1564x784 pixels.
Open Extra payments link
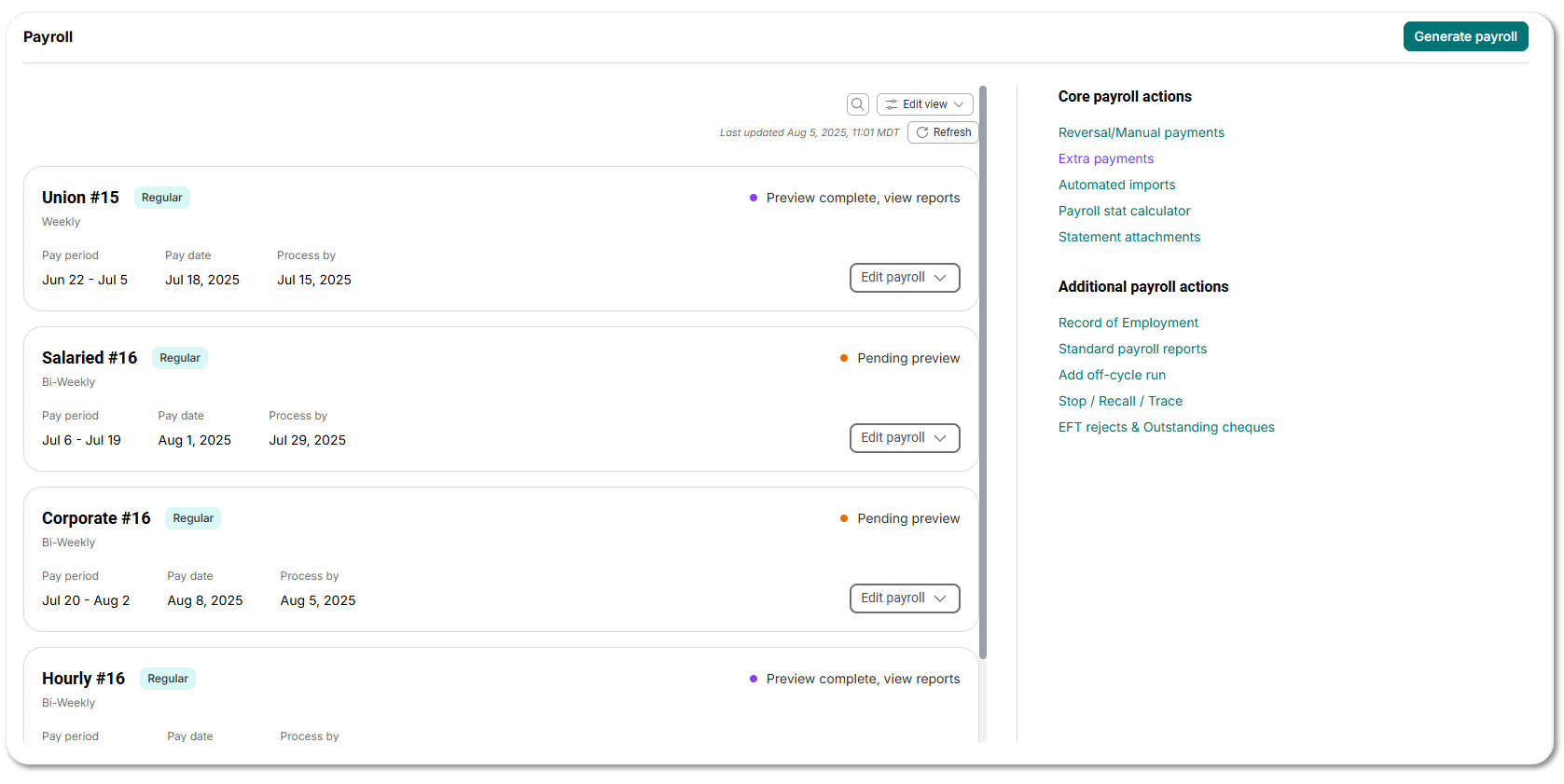(1106, 158)
